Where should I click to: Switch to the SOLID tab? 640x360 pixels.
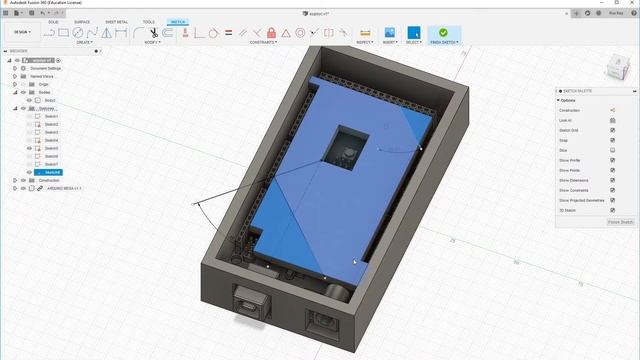coord(53,22)
